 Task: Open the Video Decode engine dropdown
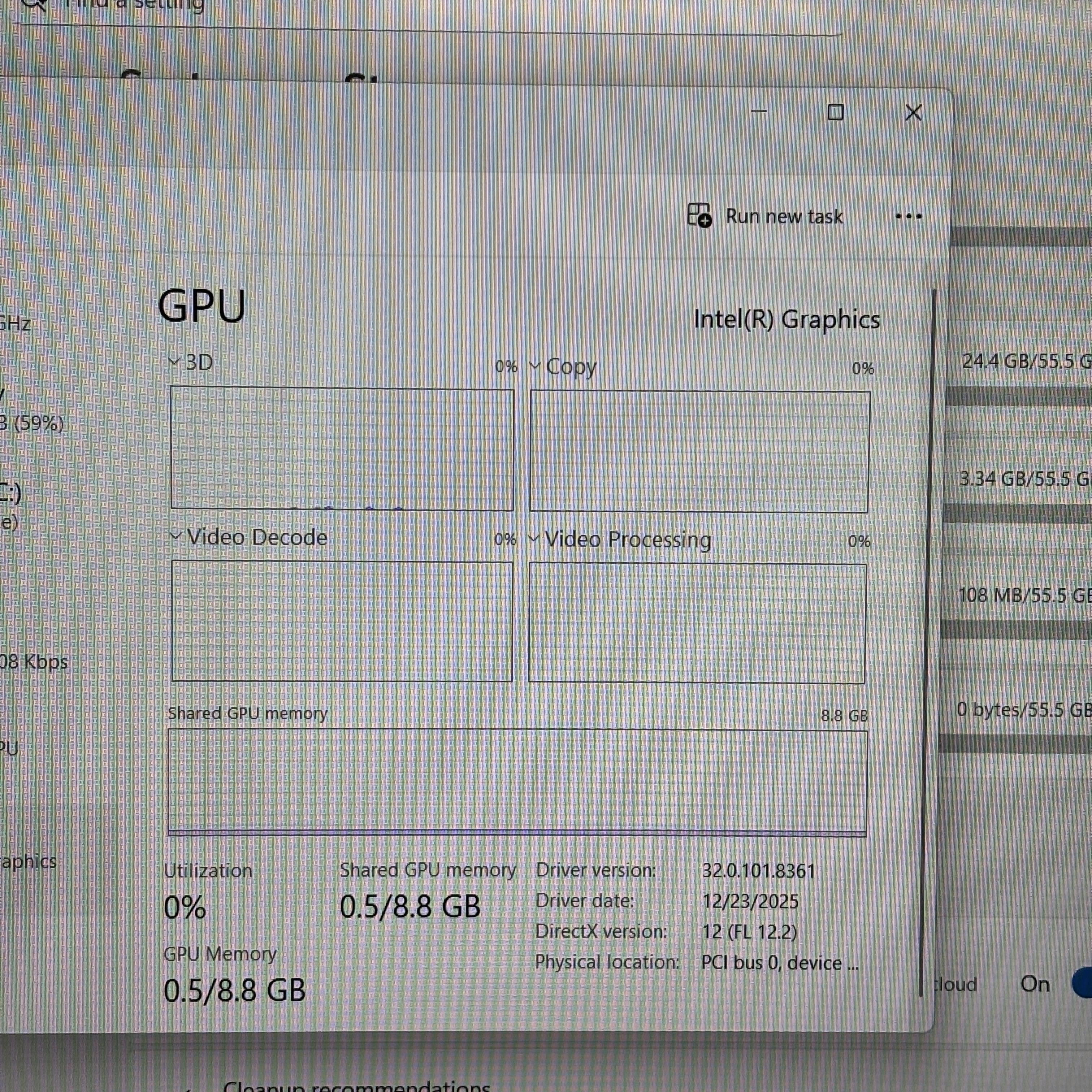176,536
